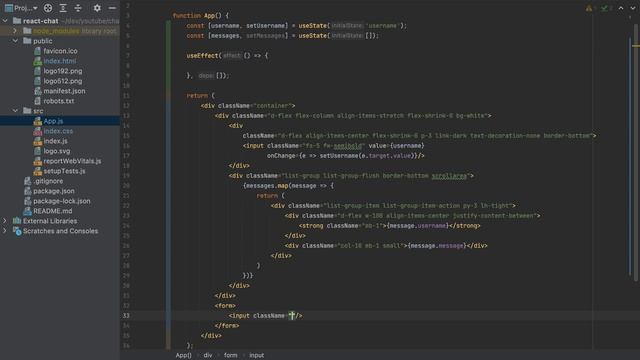Click the Scratches and Consoles icon
Viewport: 640px width, 360px height.
17,231
